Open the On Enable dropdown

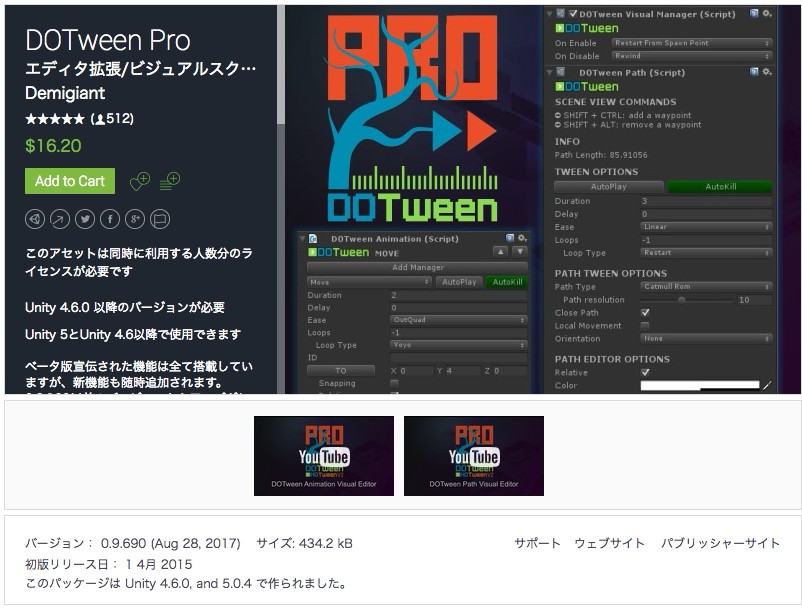[x=693, y=43]
